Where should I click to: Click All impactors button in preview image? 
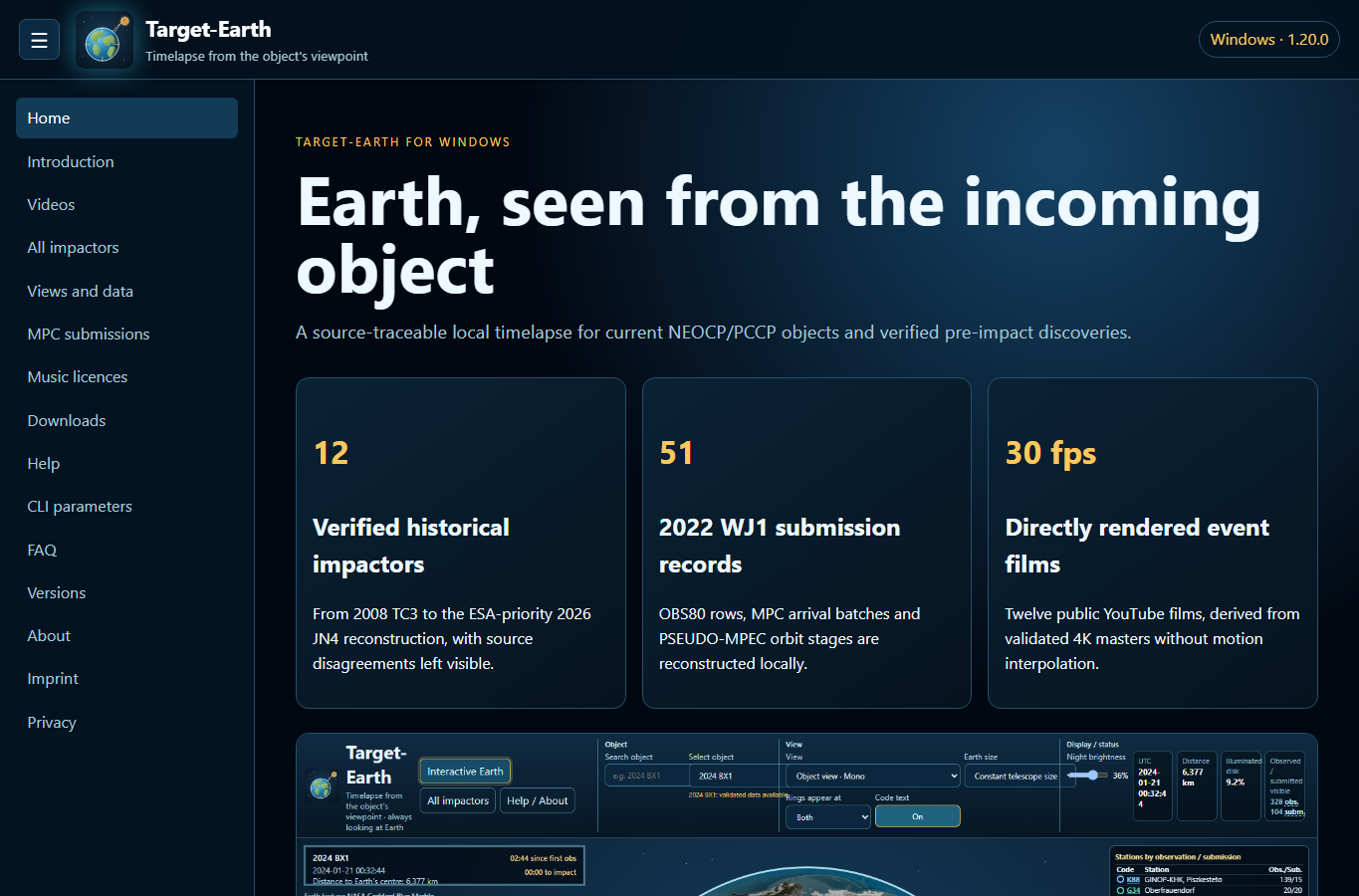[x=458, y=800]
